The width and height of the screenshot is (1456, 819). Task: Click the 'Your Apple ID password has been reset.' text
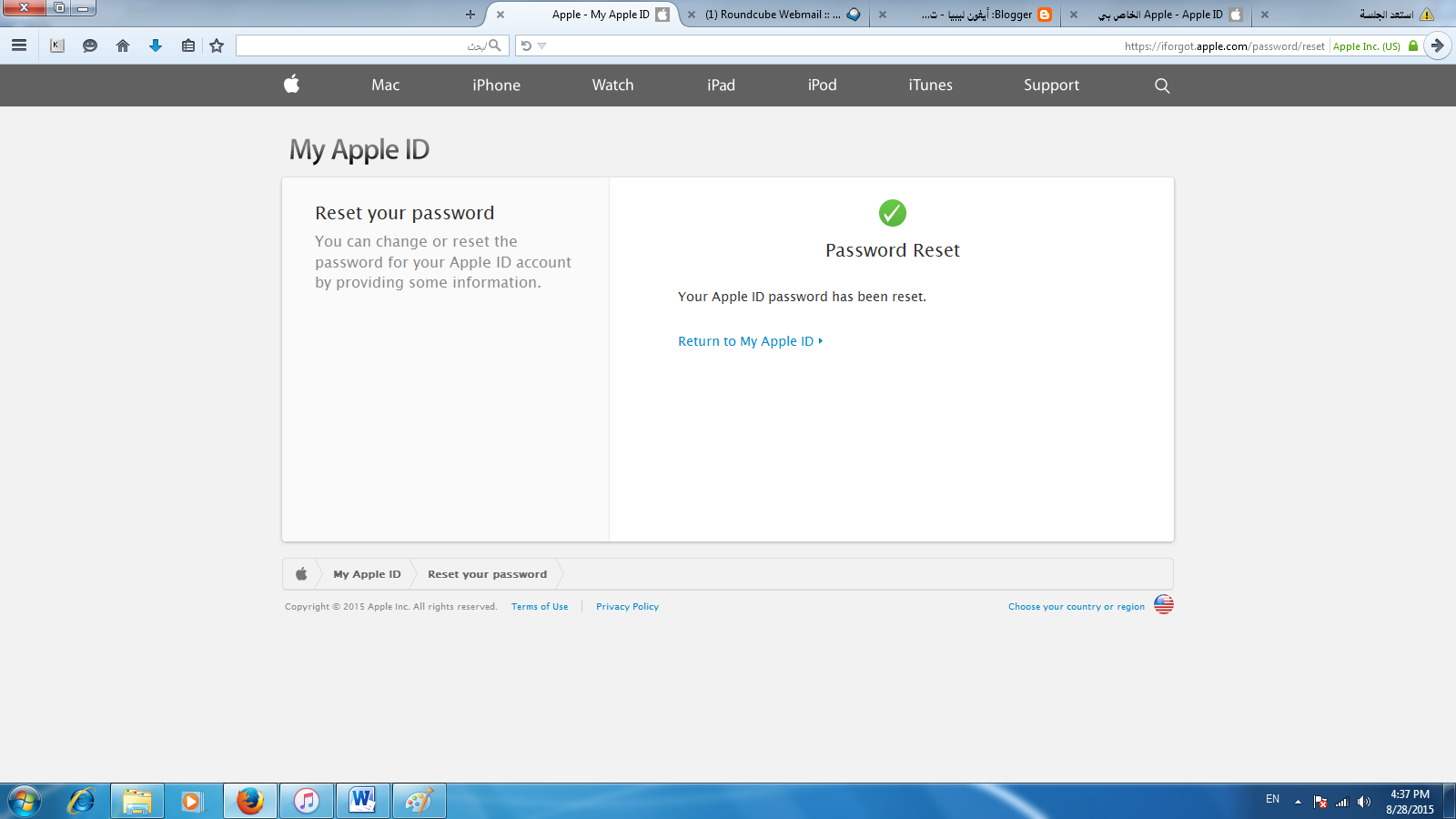tap(802, 297)
